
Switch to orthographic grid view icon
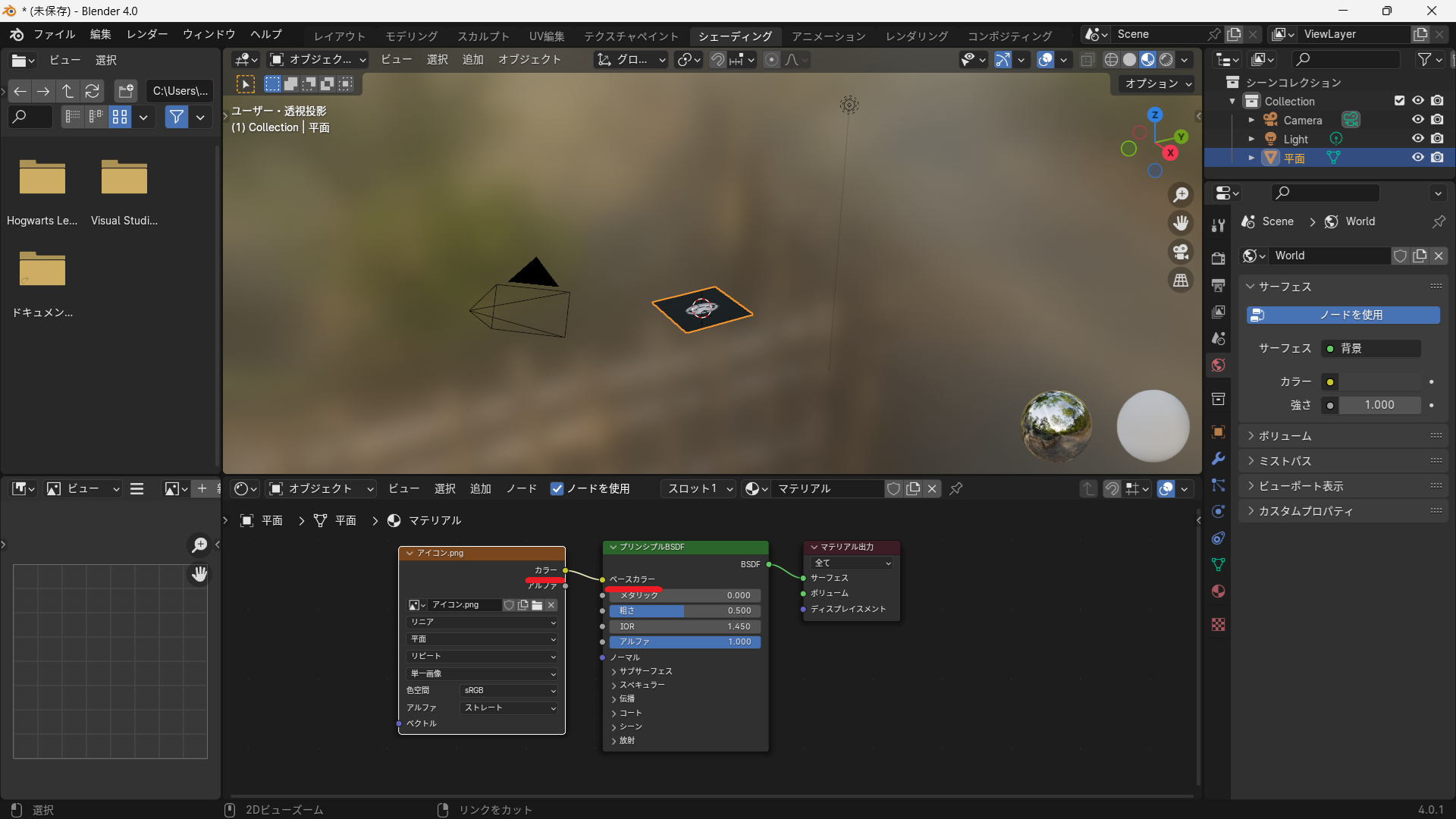click(1181, 281)
